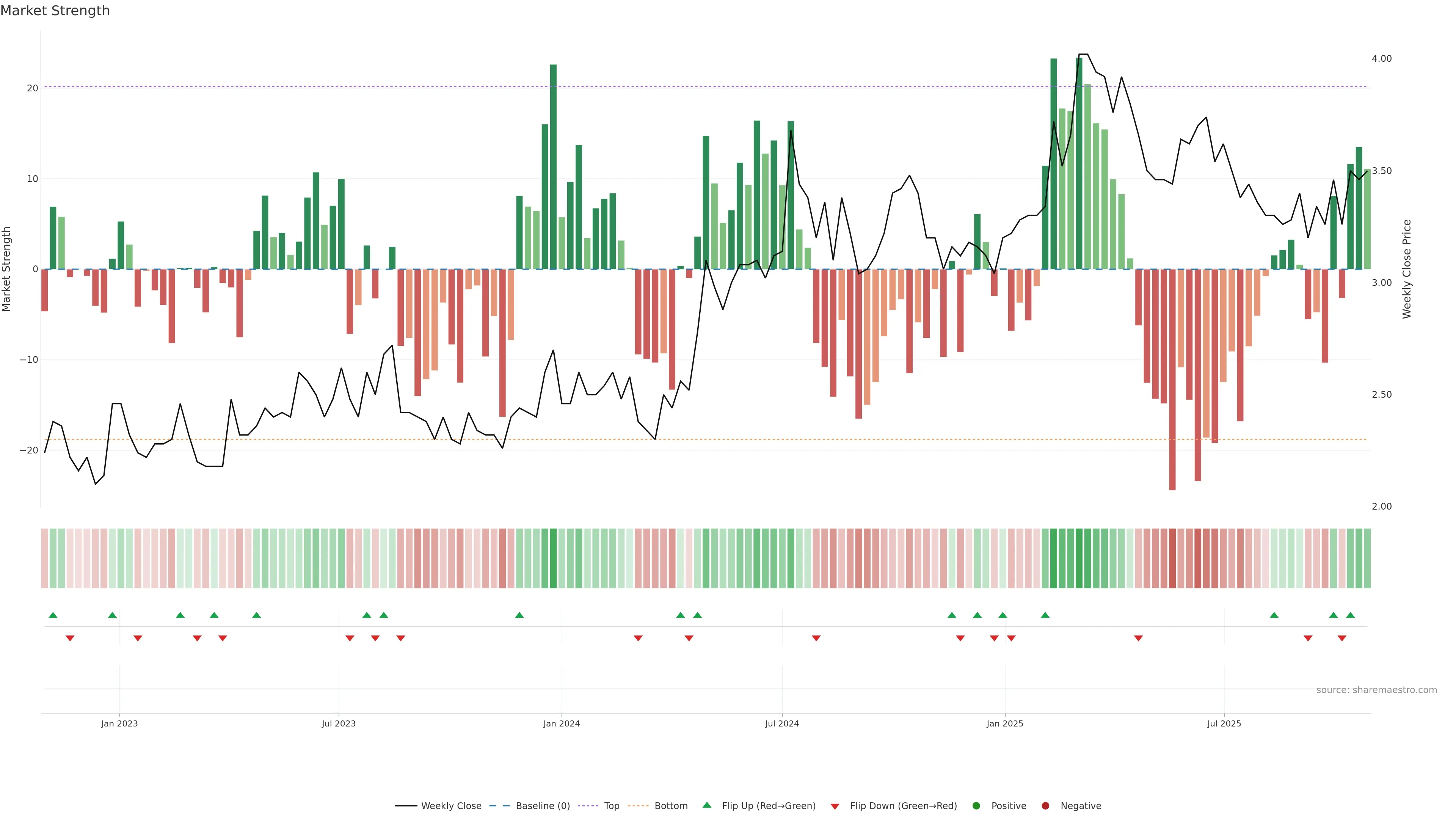
Task: Click the leftmost green flip-up triangle marker
Action: [53, 615]
